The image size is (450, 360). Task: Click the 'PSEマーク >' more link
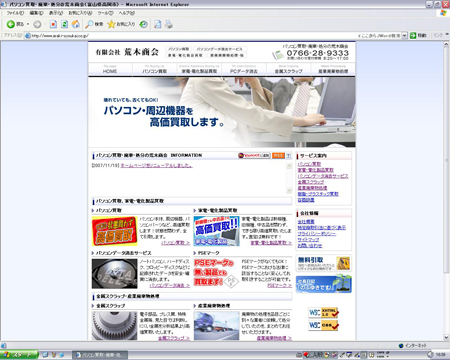coord(279,286)
